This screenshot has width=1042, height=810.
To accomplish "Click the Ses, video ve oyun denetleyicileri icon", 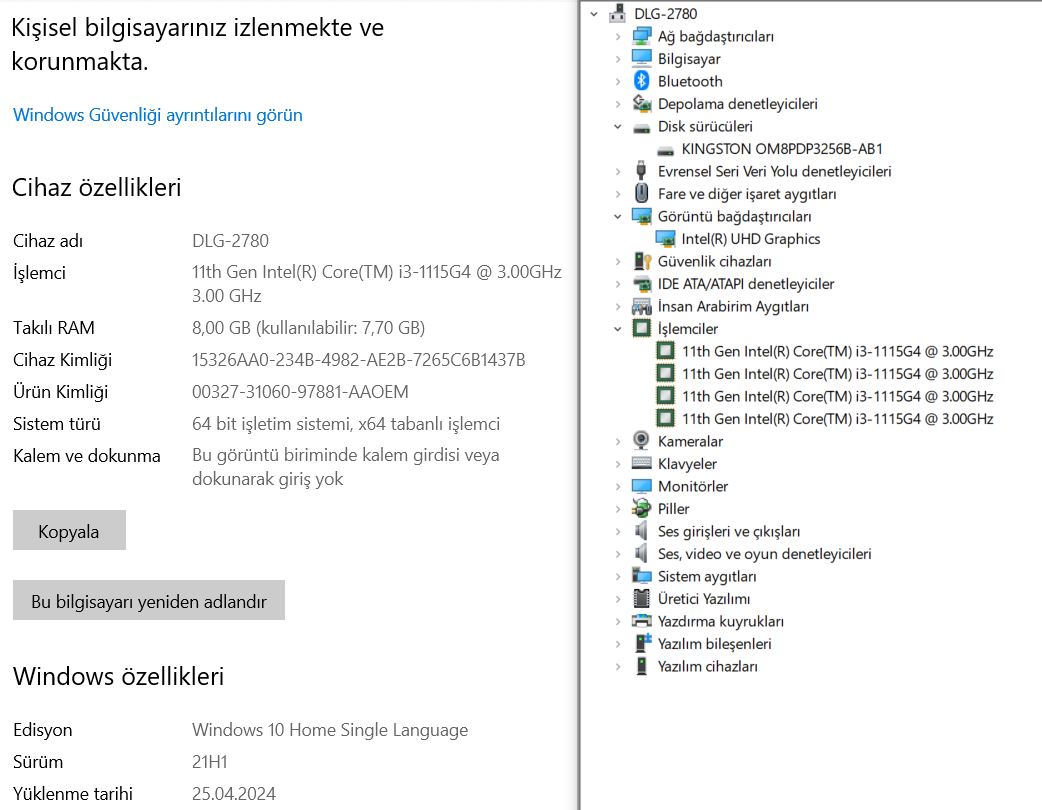I will click(641, 553).
